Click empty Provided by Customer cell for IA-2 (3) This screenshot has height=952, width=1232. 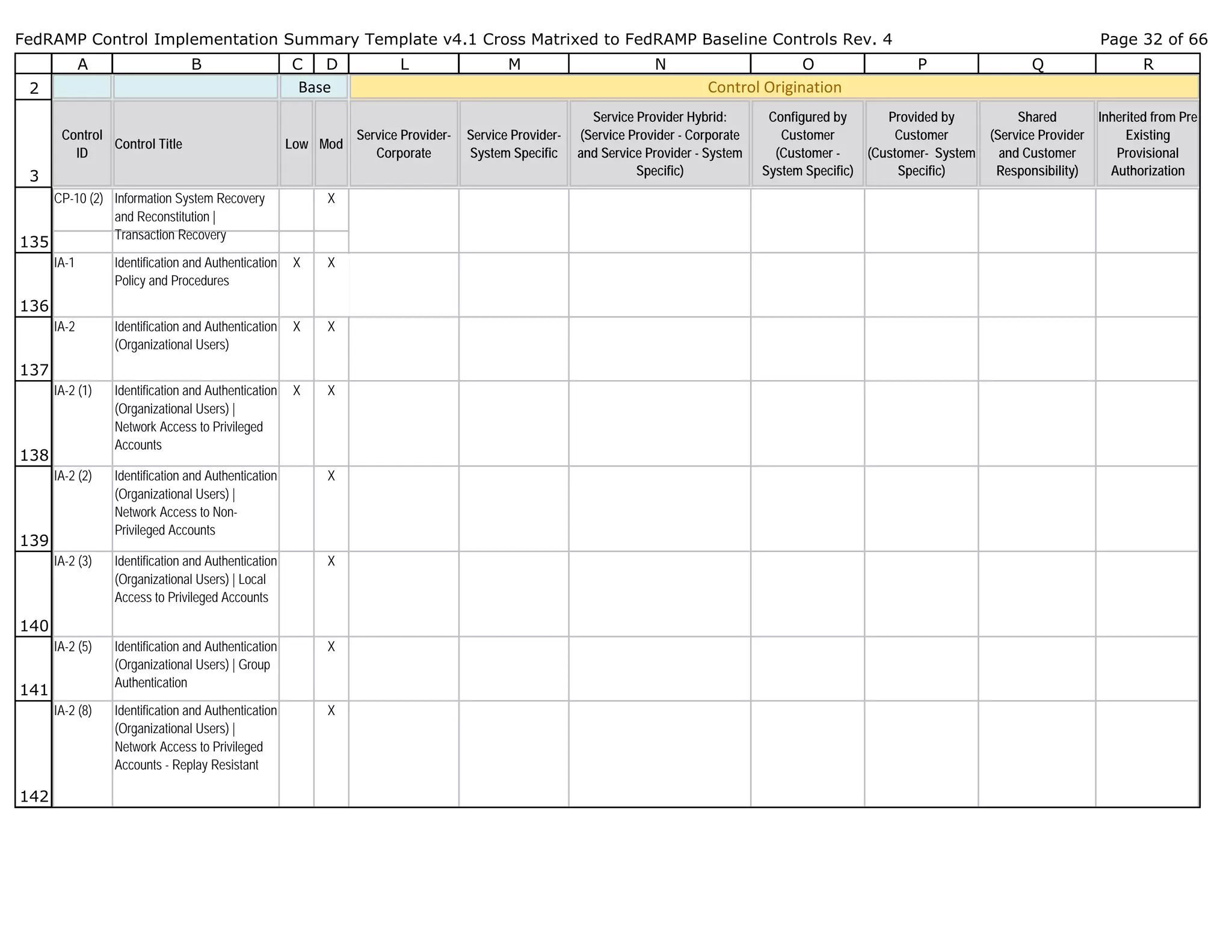[x=921, y=594]
